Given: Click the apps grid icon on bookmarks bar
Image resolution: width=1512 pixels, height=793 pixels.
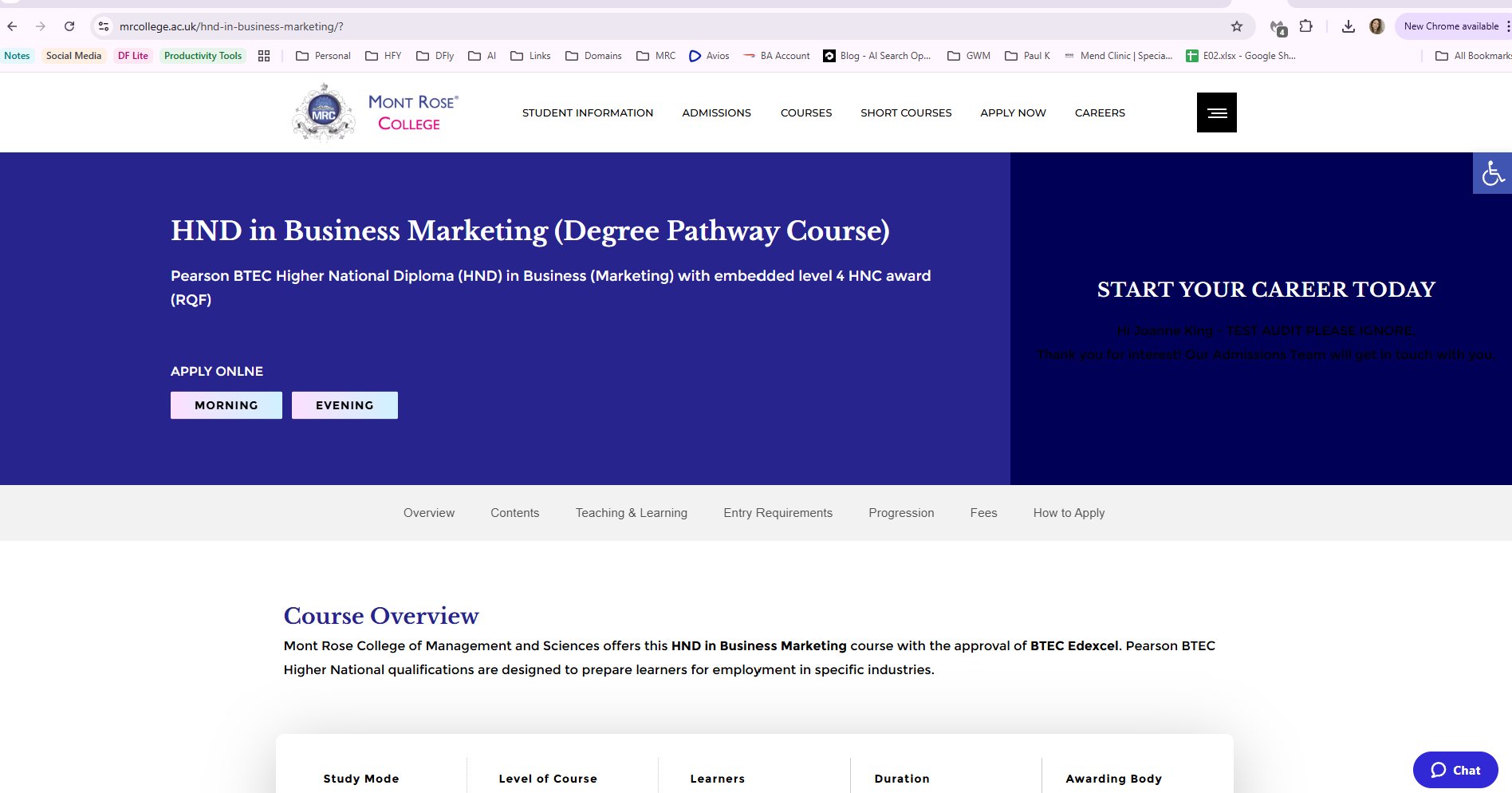Looking at the screenshot, I should [263, 56].
